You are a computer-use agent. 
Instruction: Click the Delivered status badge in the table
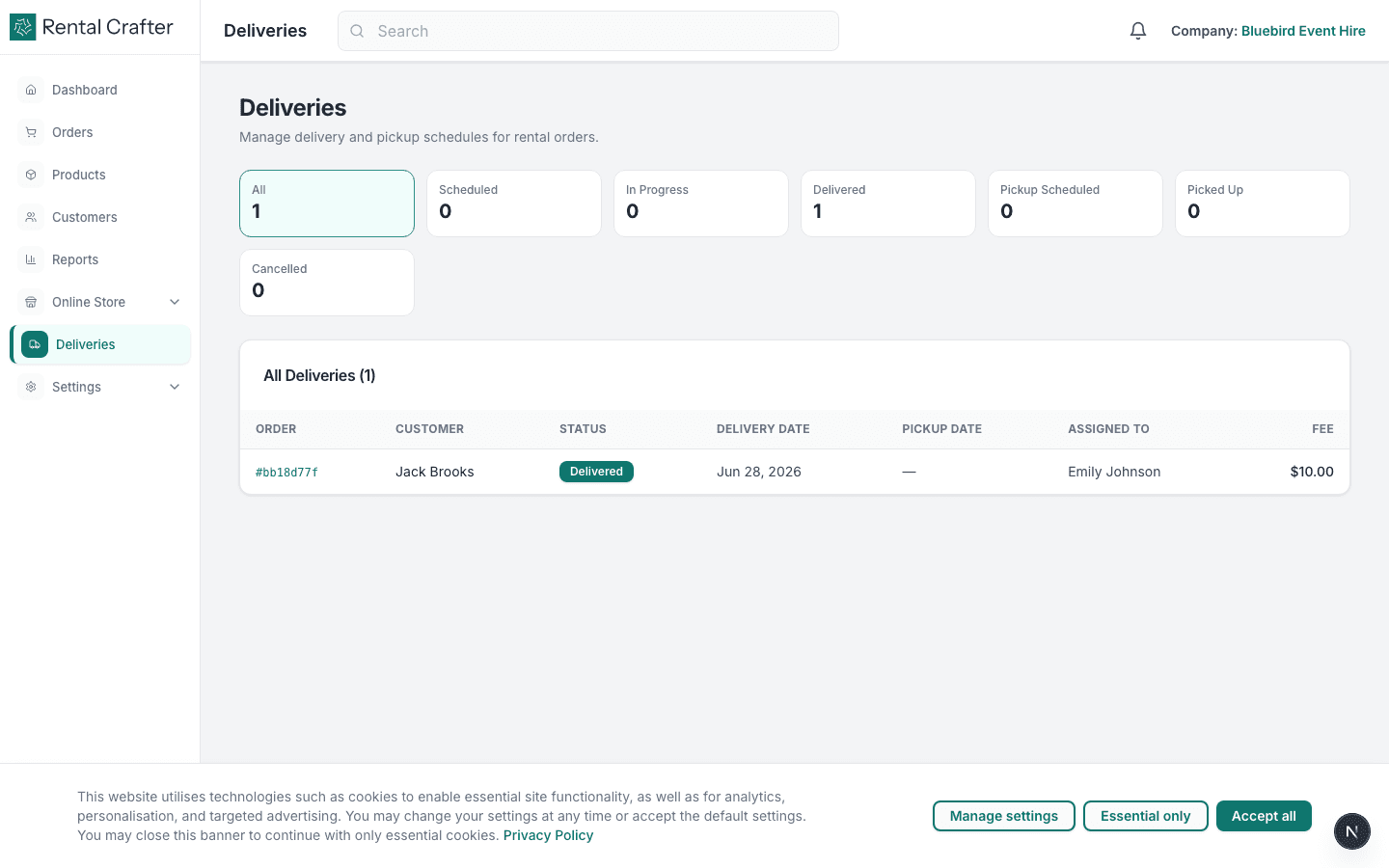click(596, 472)
